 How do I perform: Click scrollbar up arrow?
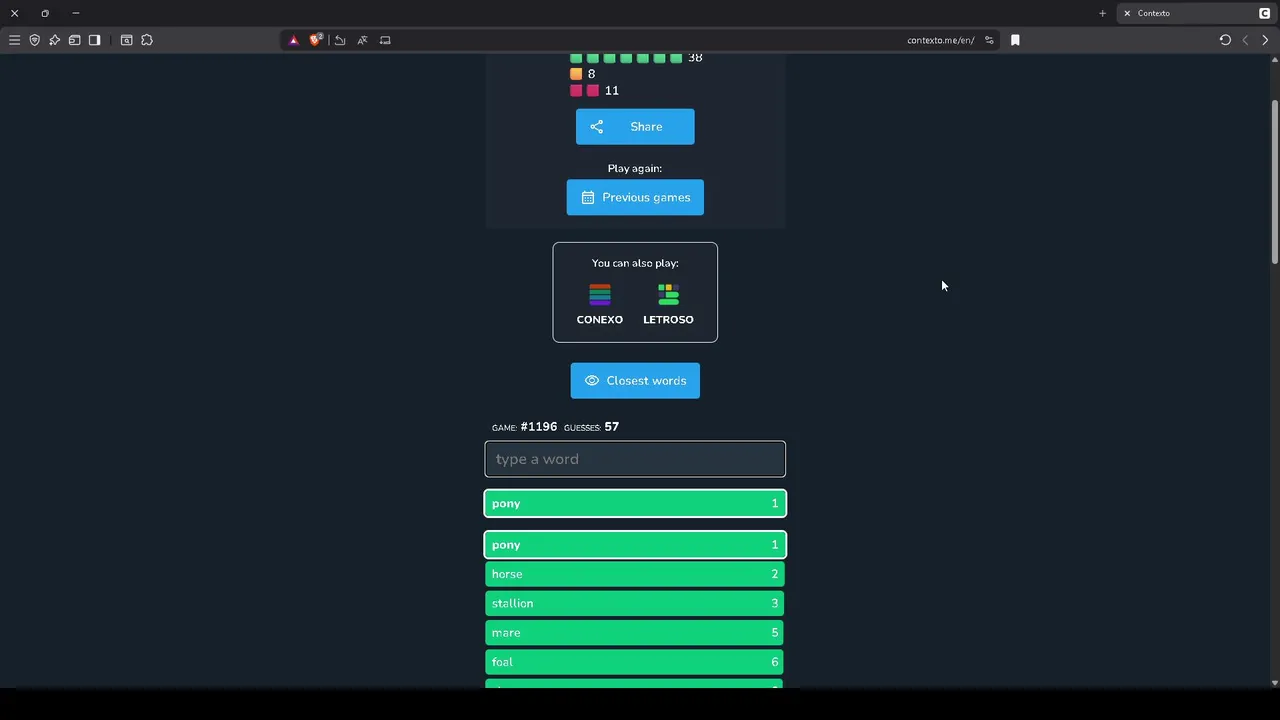click(x=1274, y=59)
